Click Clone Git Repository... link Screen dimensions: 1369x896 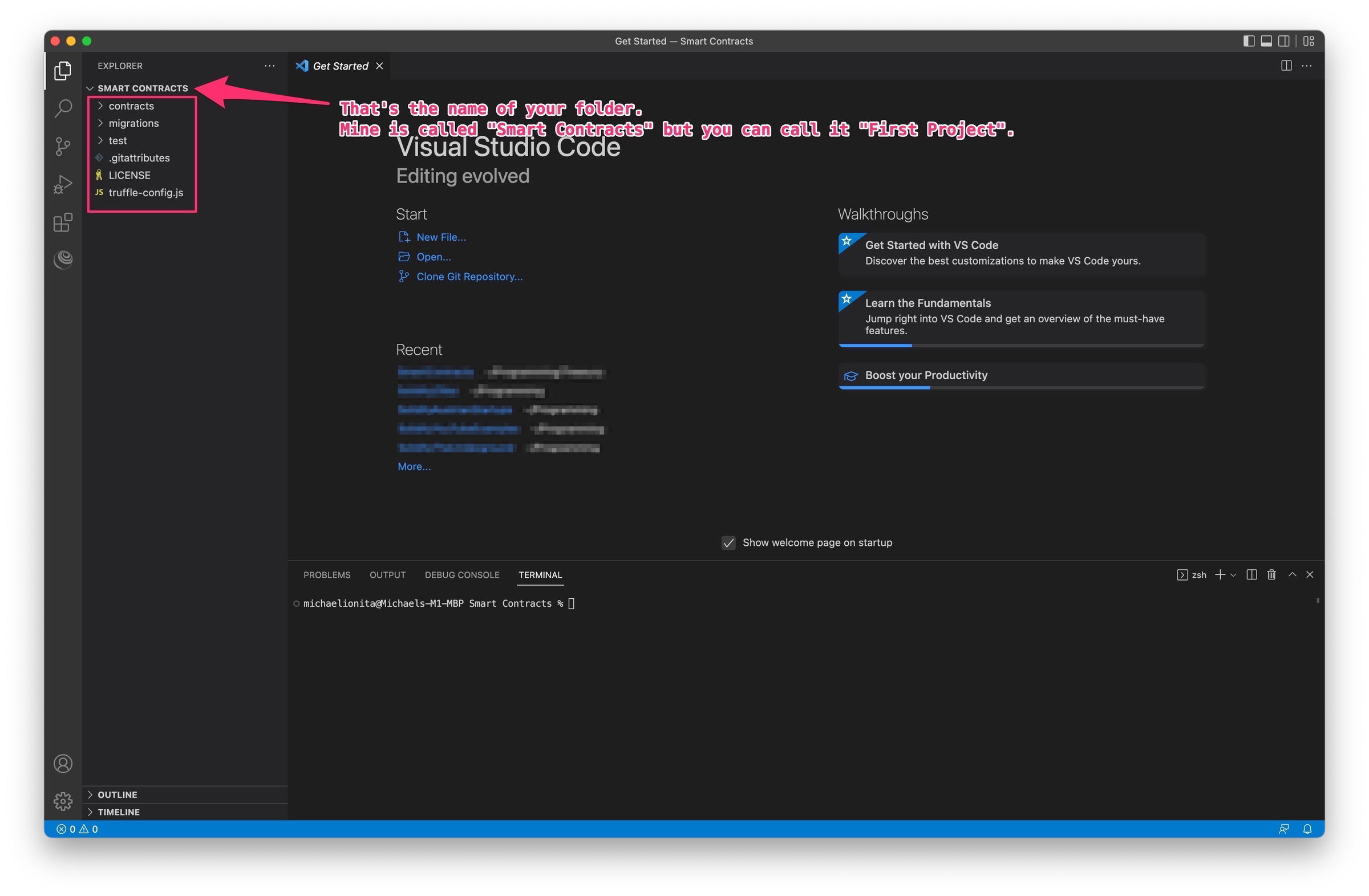coord(469,277)
